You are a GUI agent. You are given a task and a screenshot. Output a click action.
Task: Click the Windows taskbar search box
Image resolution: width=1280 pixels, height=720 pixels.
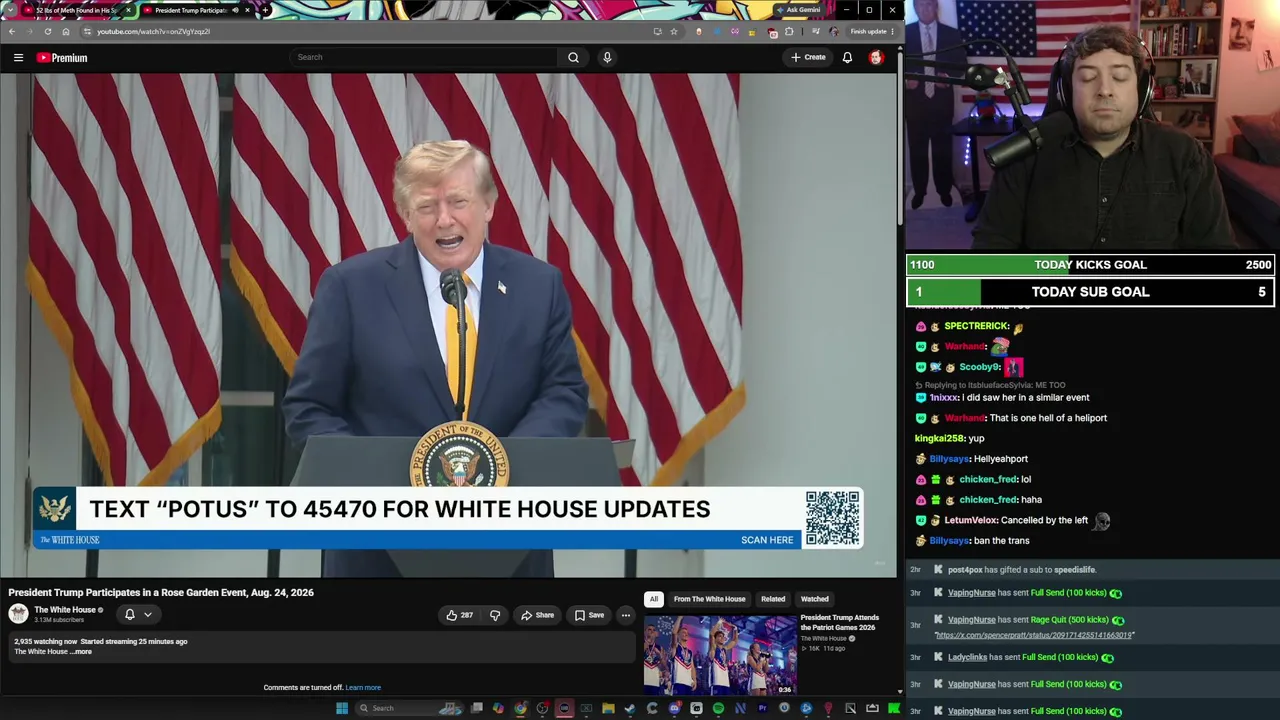[x=408, y=708]
